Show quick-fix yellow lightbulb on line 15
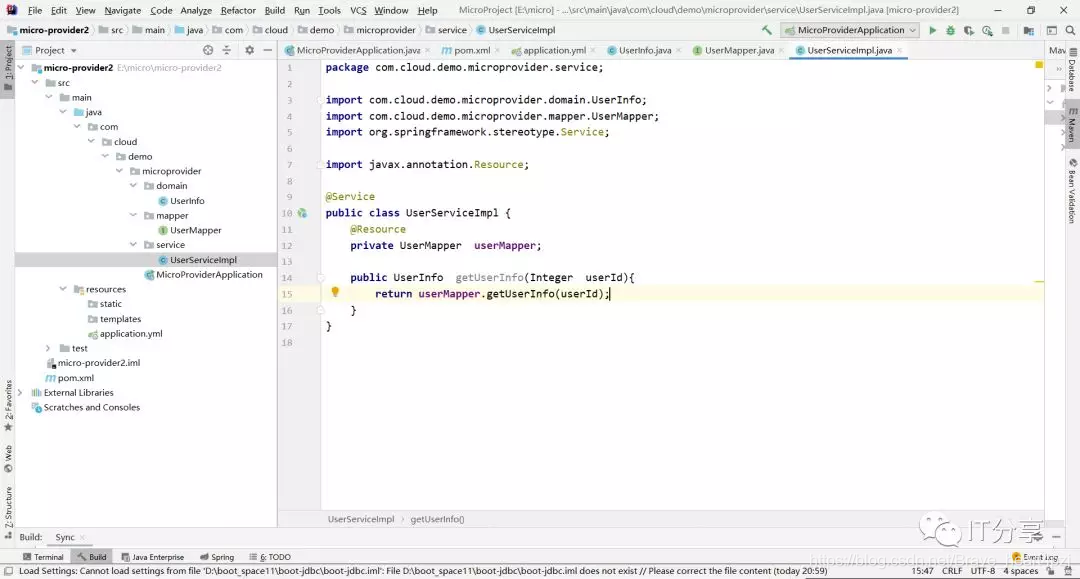The width and height of the screenshot is (1080, 579). point(335,292)
